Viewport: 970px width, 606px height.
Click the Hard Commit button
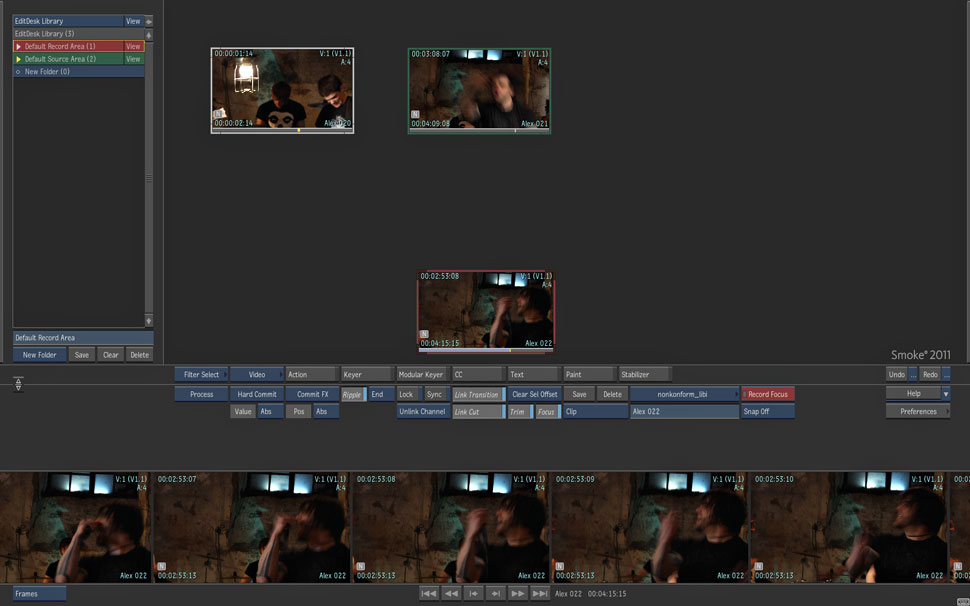coord(257,394)
